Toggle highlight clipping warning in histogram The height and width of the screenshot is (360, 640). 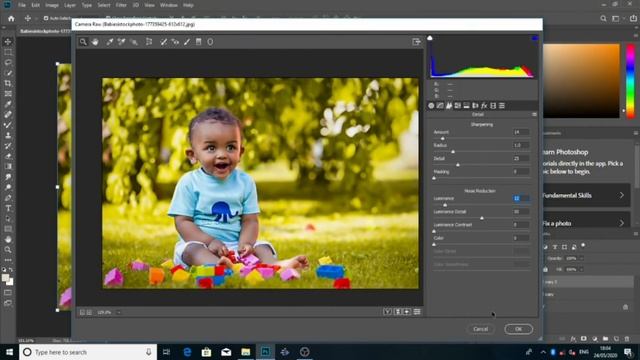click(535, 38)
